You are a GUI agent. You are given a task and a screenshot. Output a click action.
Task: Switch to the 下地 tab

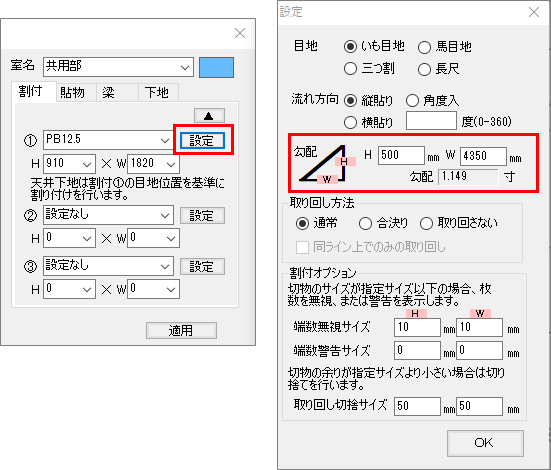(157, 92)
